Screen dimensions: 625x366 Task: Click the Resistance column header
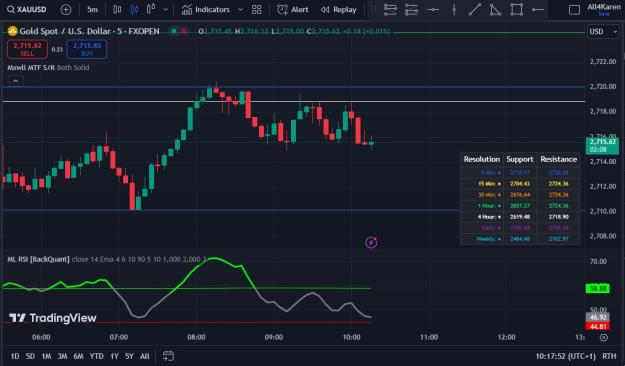558,159
